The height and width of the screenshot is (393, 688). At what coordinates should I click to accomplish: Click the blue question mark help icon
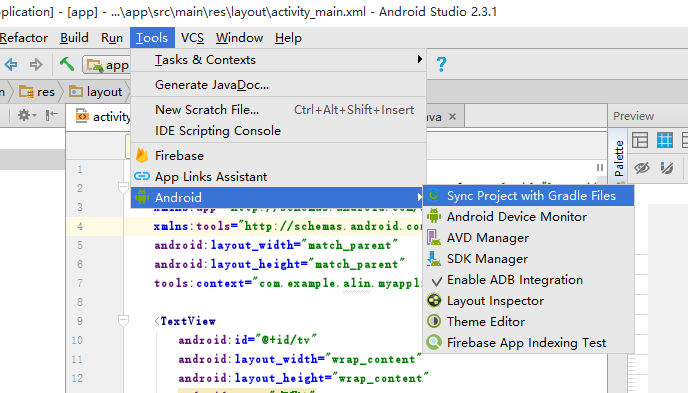pyautogui.click(x=441, y=64)
